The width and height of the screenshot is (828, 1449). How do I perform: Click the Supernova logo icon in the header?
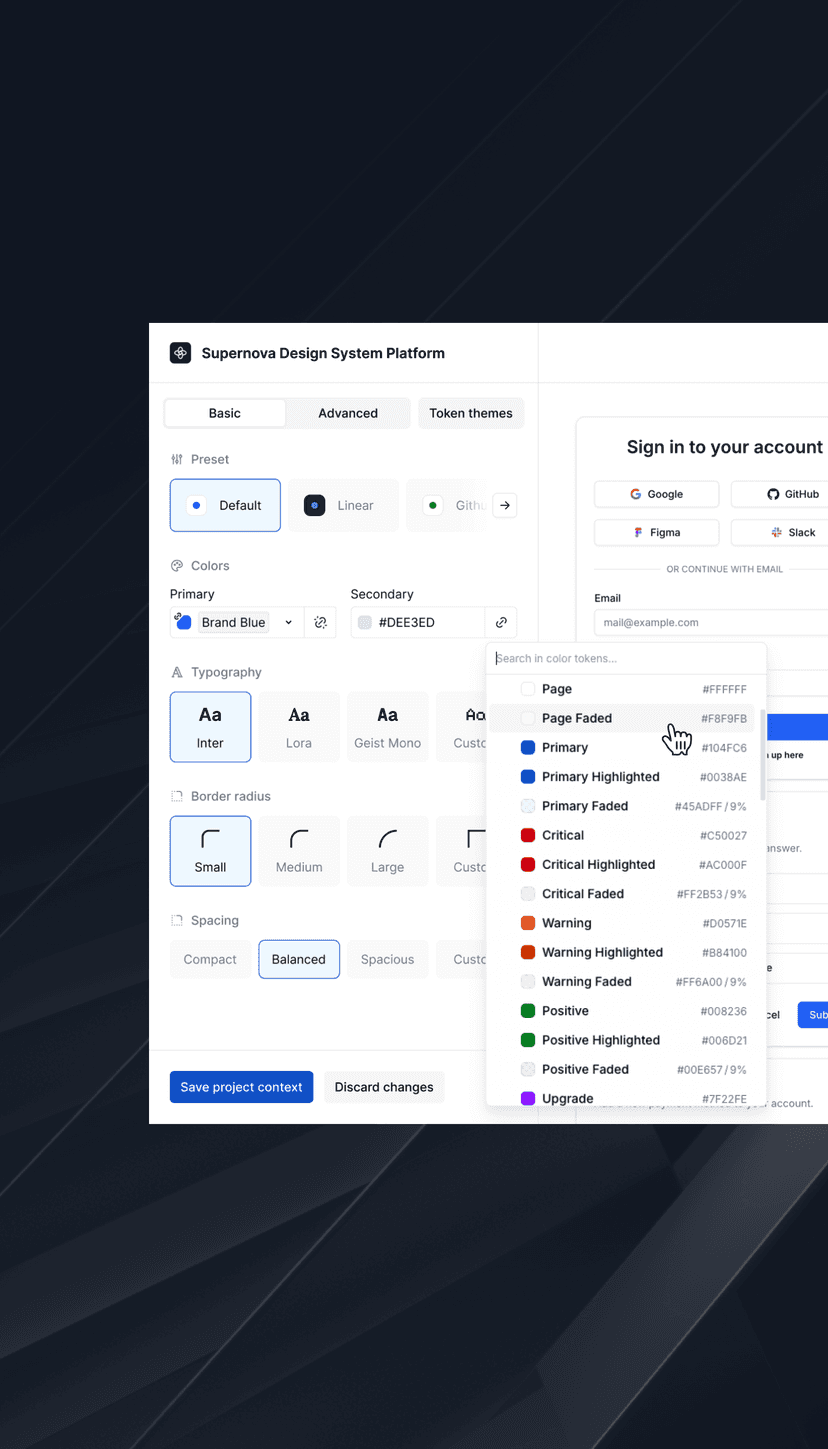pos(180,353)
